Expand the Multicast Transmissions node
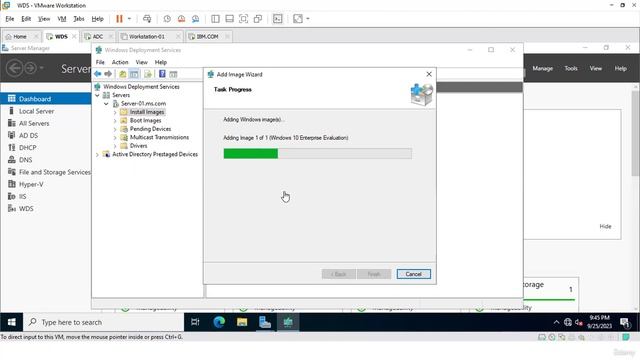Viewport: 640px width, 360px height. pyautogui.click(x=115, y=138)
